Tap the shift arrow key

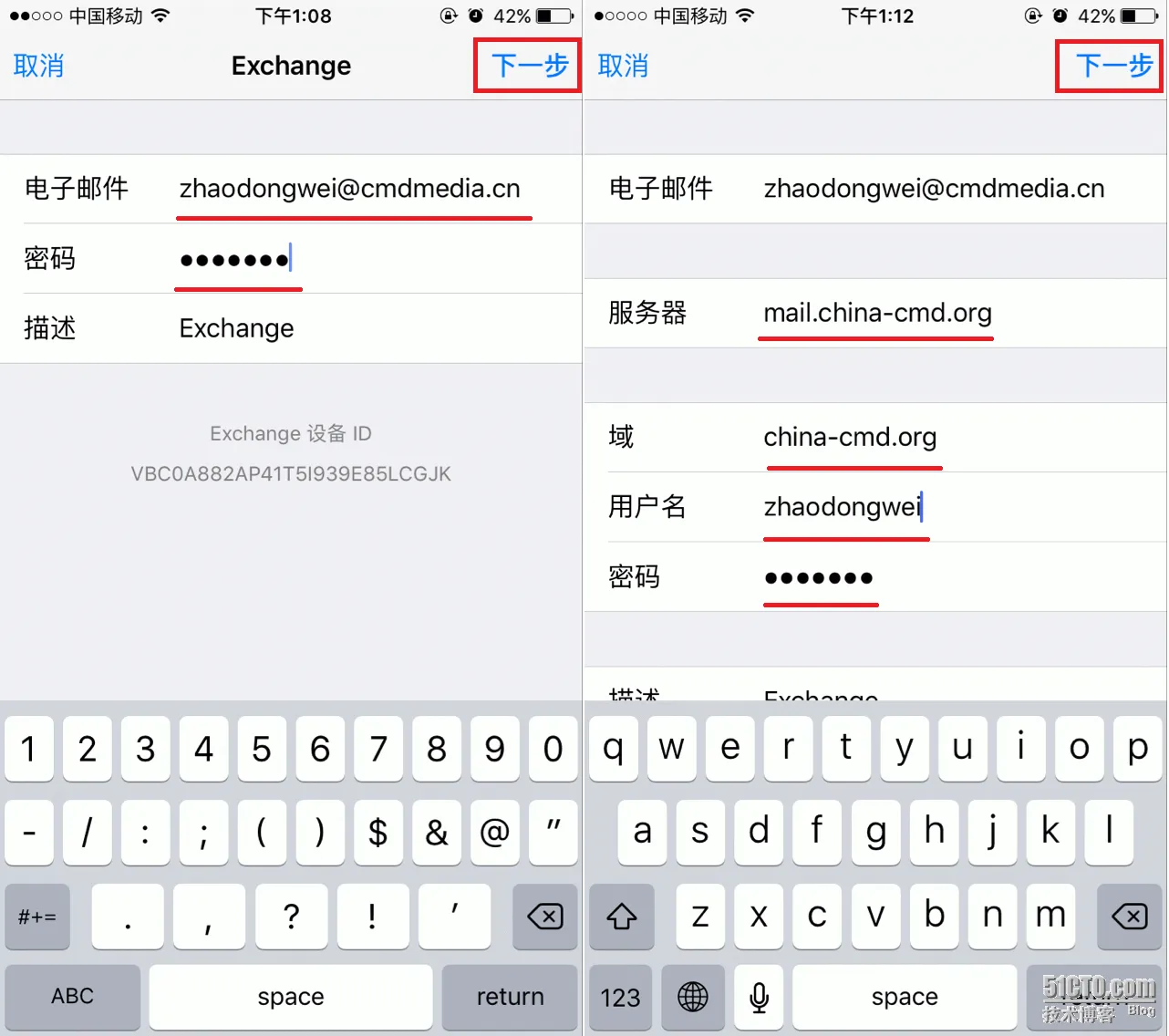622,916
